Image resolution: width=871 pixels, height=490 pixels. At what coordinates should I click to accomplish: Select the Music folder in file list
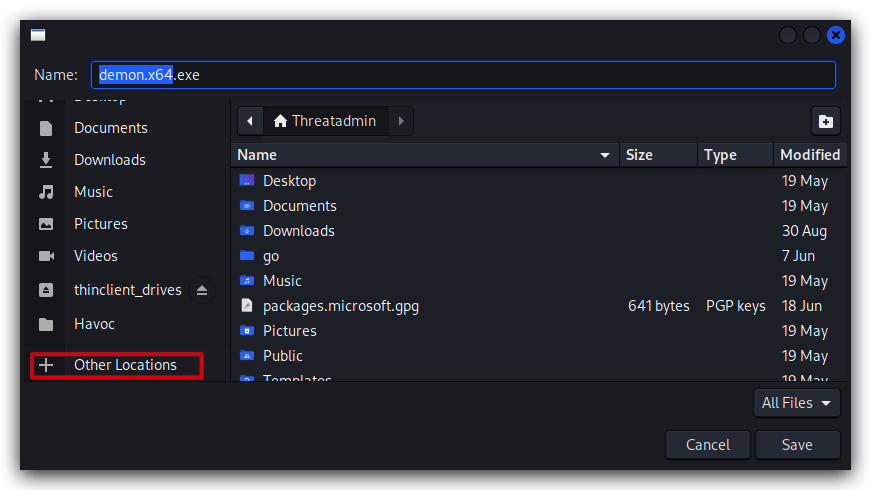539,281
